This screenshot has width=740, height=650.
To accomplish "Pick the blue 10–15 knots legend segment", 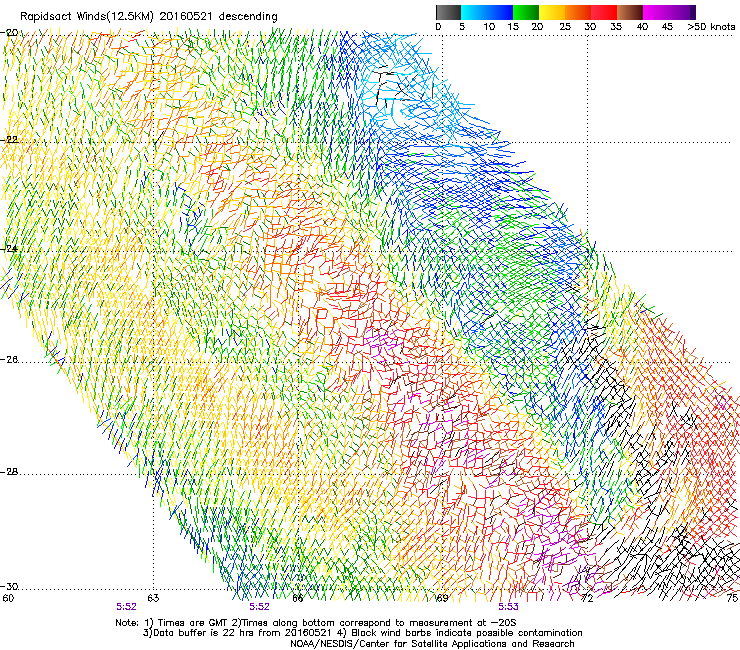I will [x=500, y=12].
